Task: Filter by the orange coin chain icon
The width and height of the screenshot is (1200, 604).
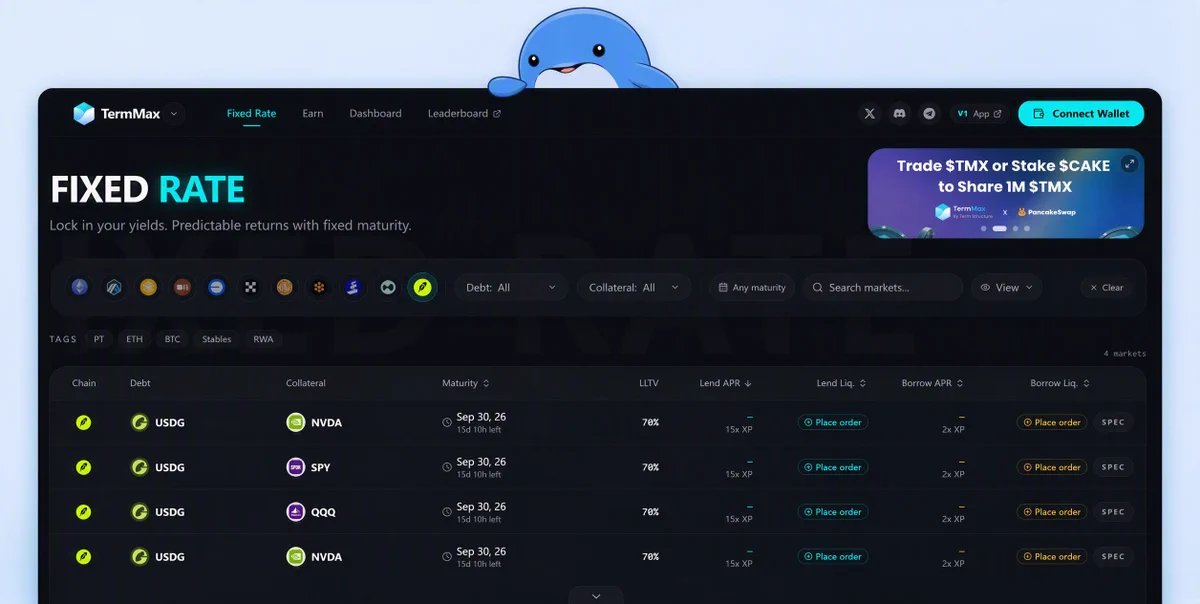Action: tap(284, 287)
